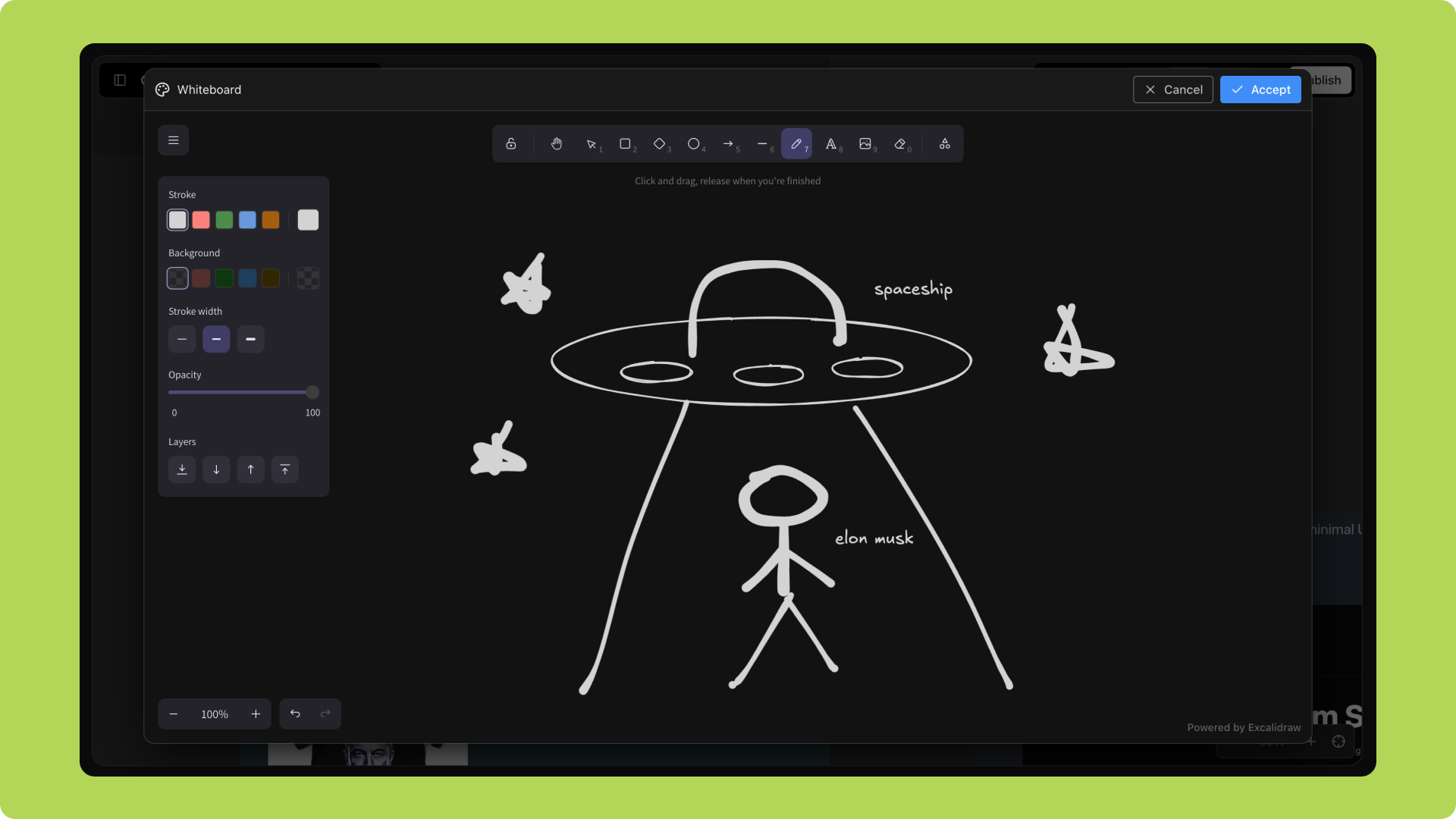Image resolution: width=1456 pixels, height=819 pixels.
Task: Select the Hand pan tool
Action: [557, 144]
